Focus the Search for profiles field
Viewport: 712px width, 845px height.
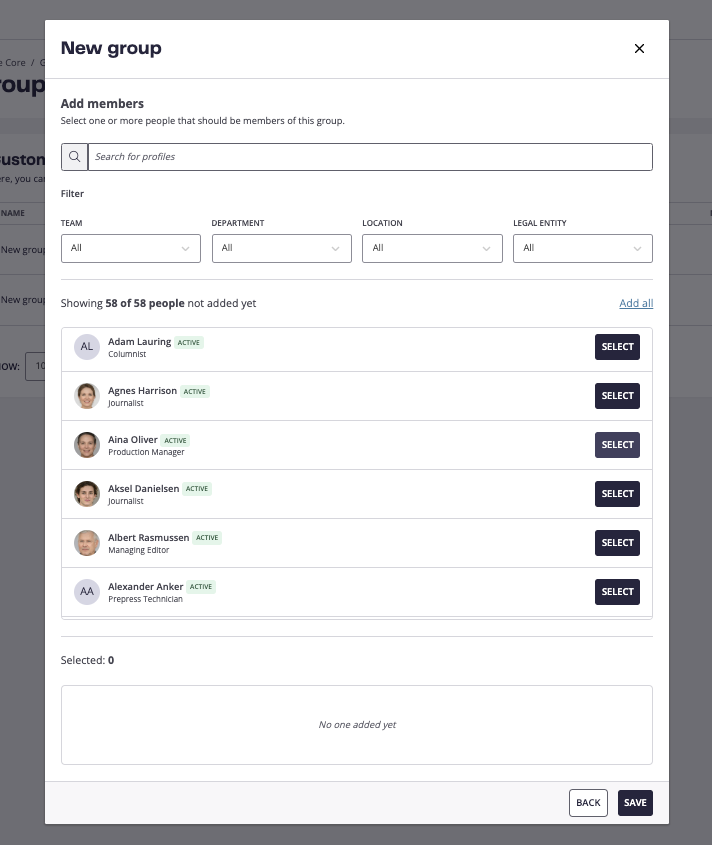[370, 157]
